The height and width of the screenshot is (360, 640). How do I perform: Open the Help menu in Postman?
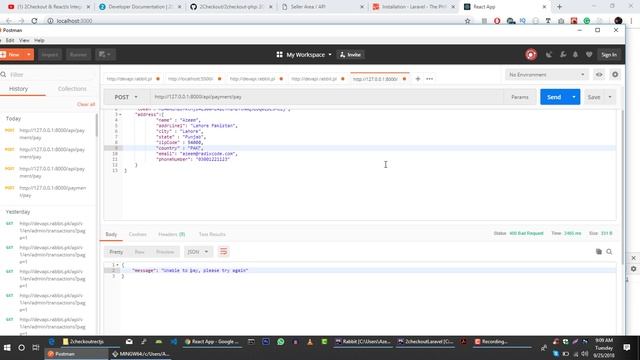pos(39,40)
